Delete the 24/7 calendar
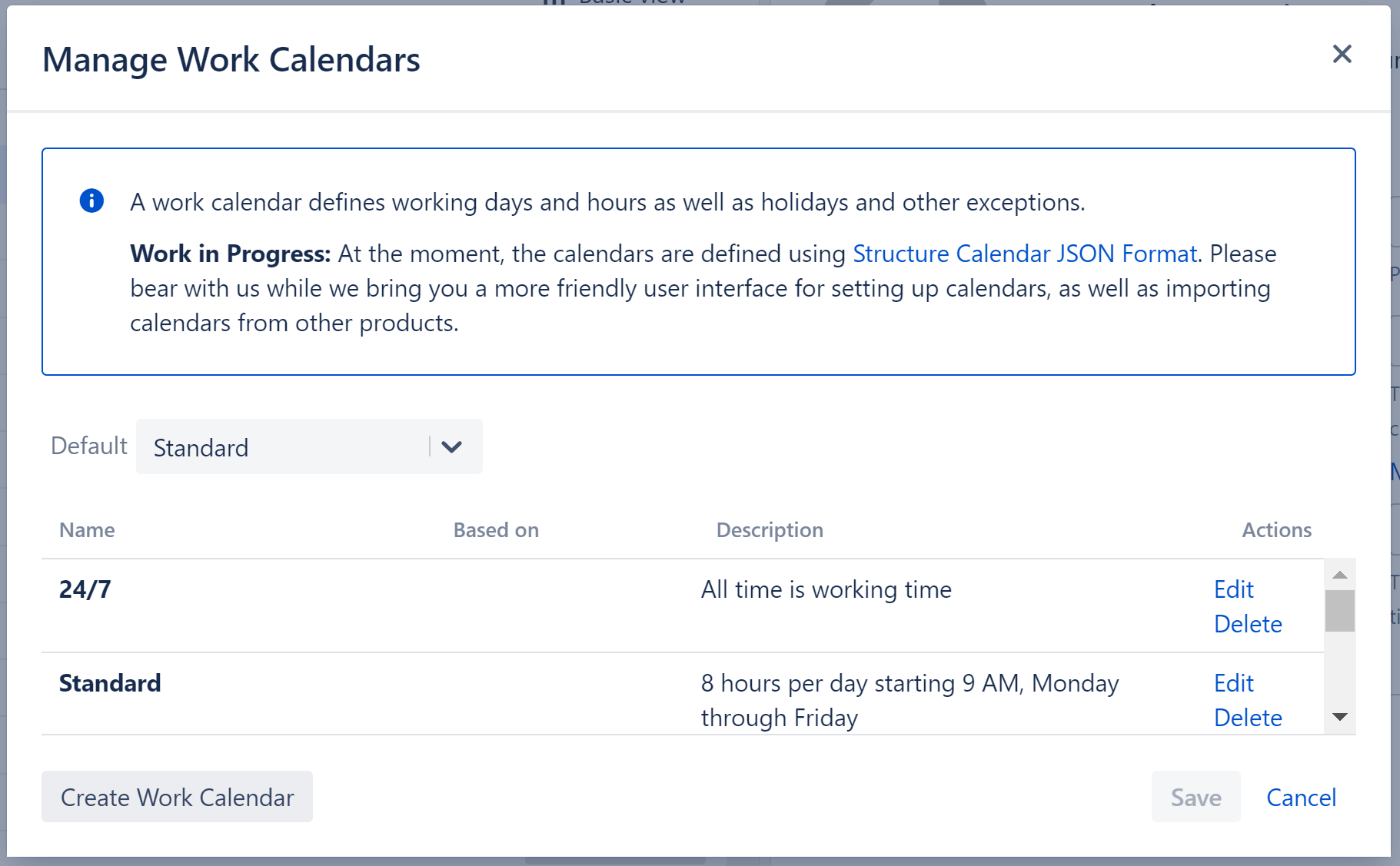 (1247, 624)
